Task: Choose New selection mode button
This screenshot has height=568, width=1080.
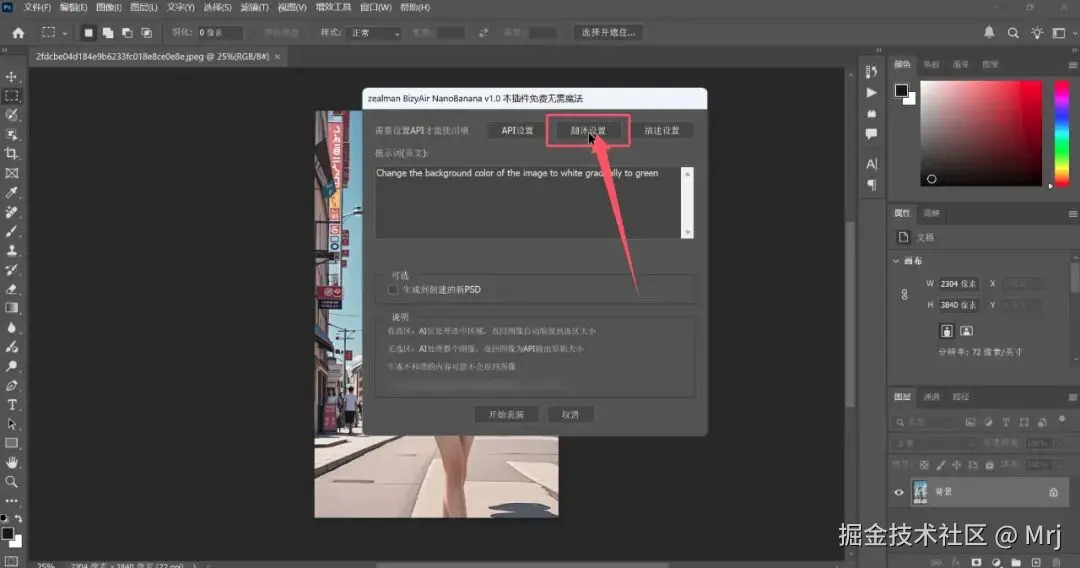Action: point(88,32)
